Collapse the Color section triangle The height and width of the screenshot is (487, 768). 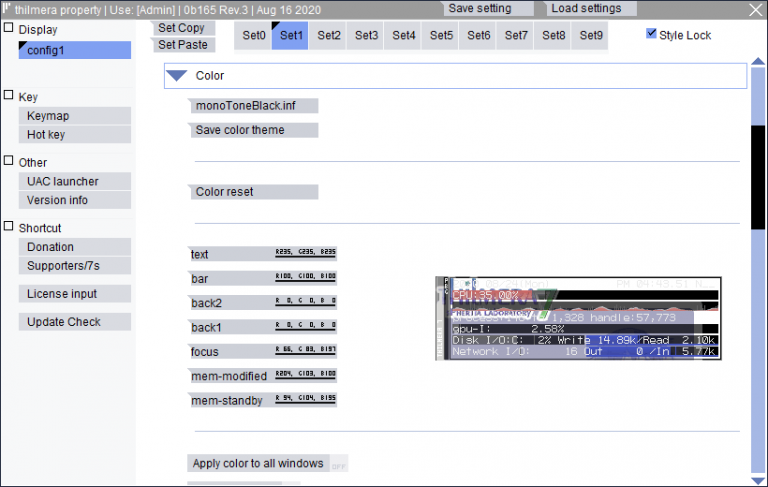tap(177, 76)
